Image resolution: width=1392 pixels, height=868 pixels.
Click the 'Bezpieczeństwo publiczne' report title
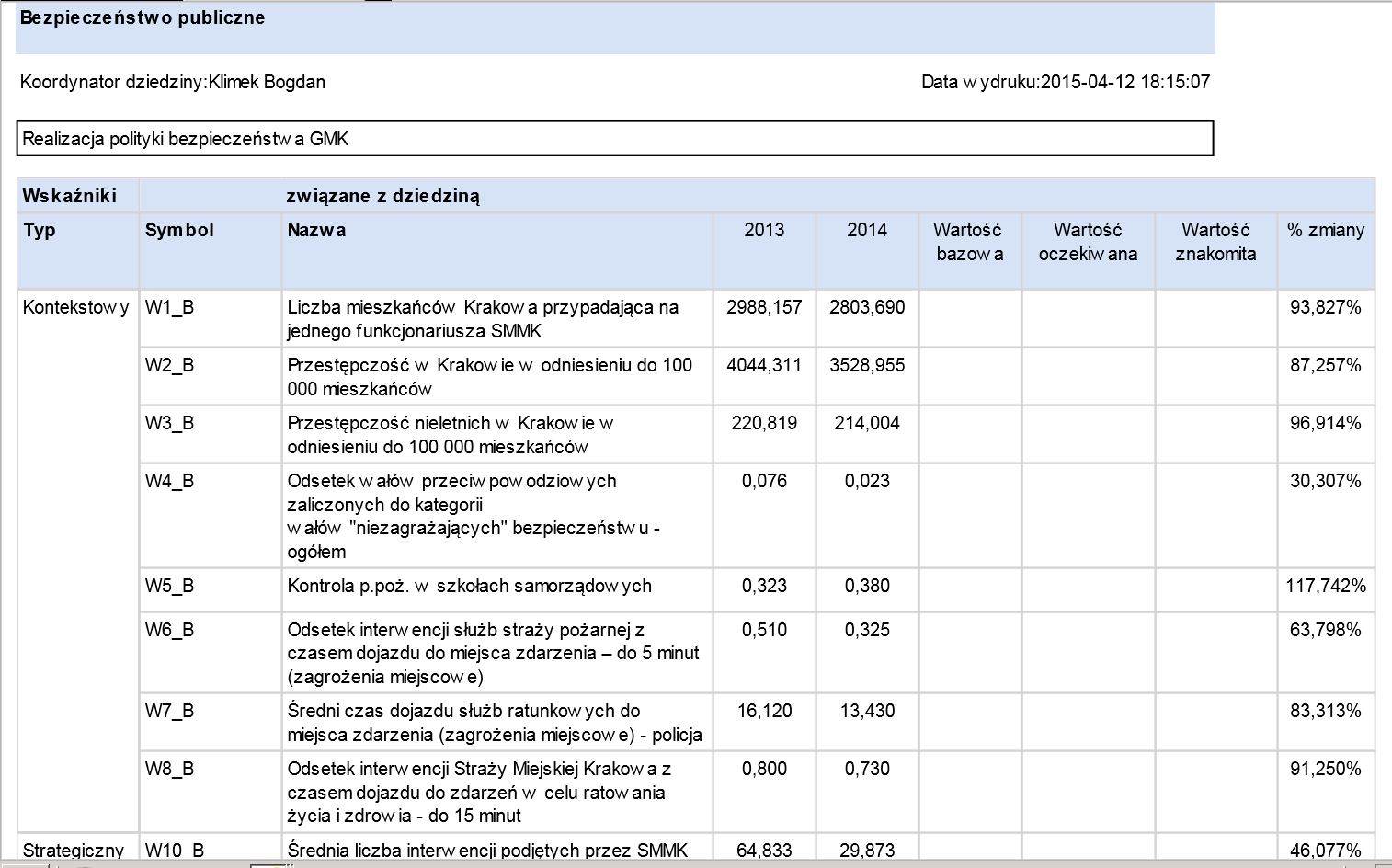[x=143, y=17]
